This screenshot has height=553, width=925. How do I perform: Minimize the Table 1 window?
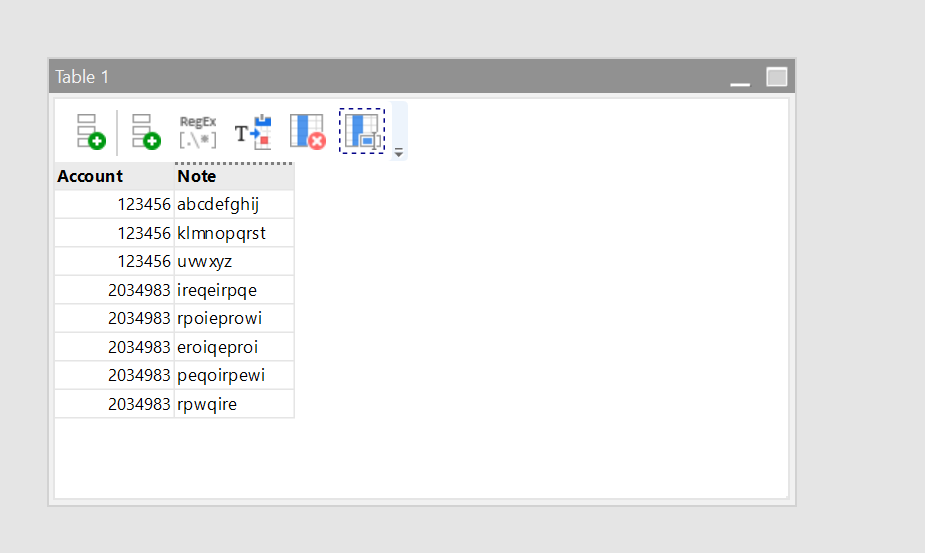coord(740,77)
